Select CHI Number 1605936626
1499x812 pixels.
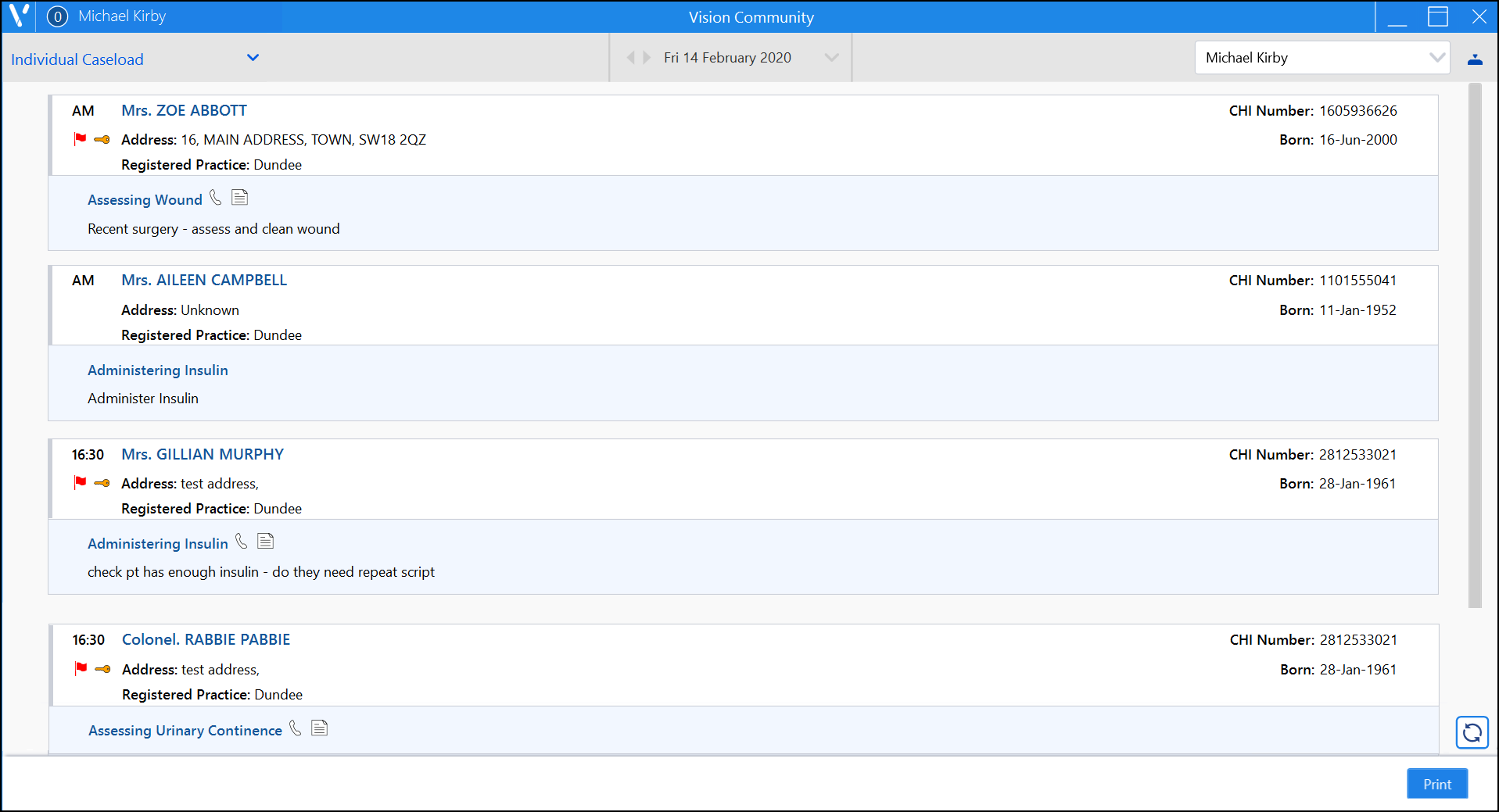click(1358, 111)
